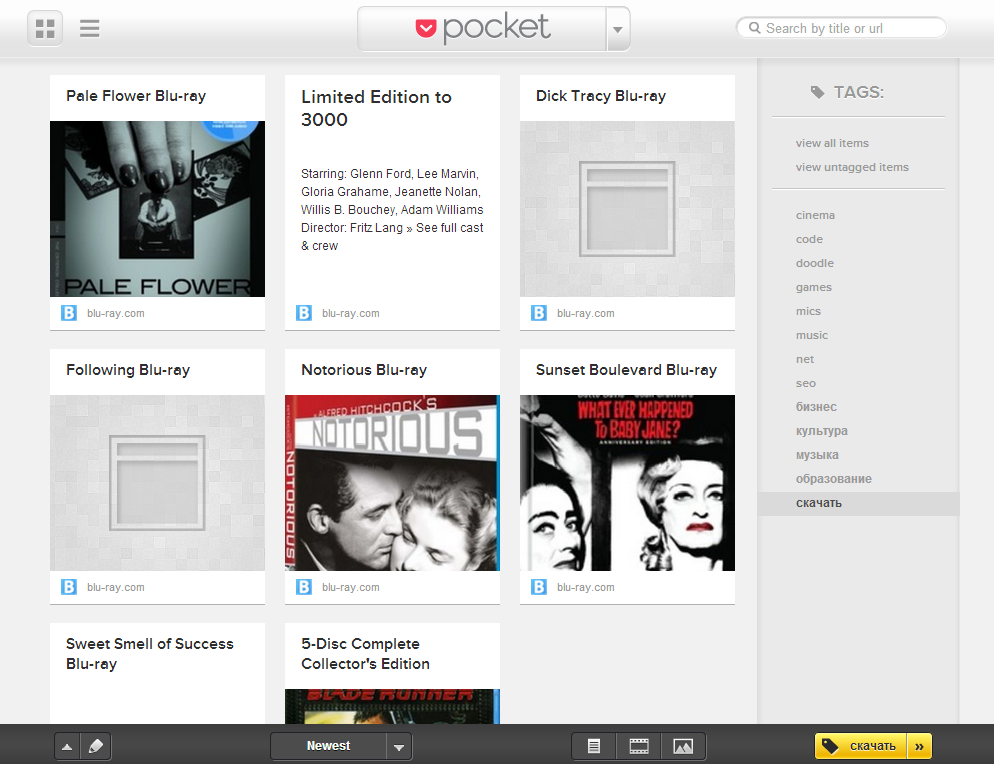994x764 pixels.
Task: Switch to tile grid view
Action: tap(45, 29)
